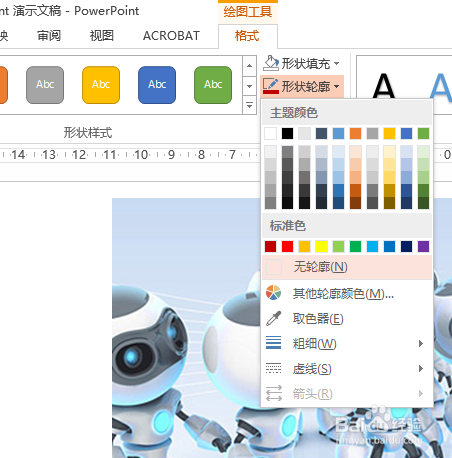Image resolution: width=452 pixels, height=458 pixels.
Task: Open 粗细(W) menu entry
Action: pos(347,343)
